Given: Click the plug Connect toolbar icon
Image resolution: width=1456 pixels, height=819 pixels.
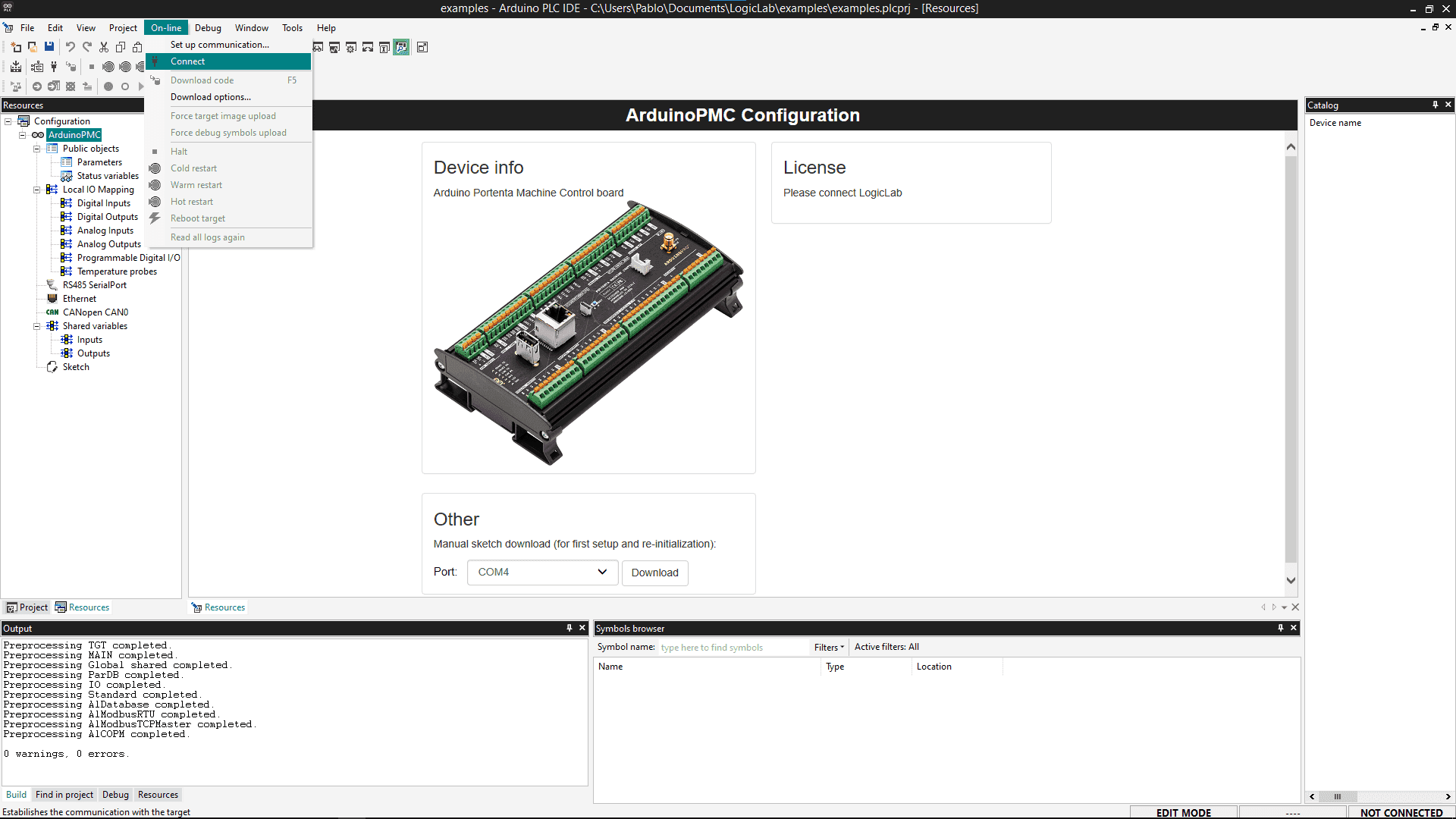Looking at the screenshot, I should (54, 67).
